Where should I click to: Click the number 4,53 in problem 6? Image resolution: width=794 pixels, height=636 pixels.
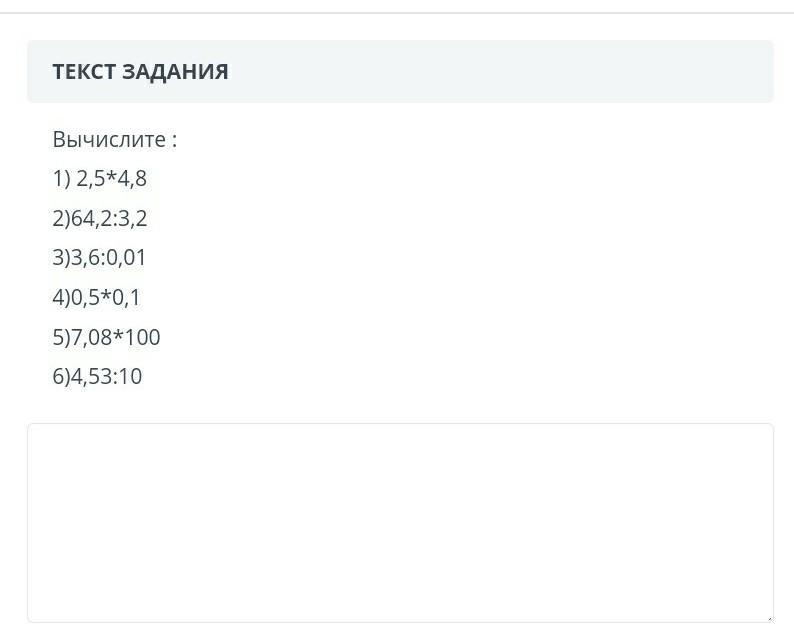tap(91, 376)
